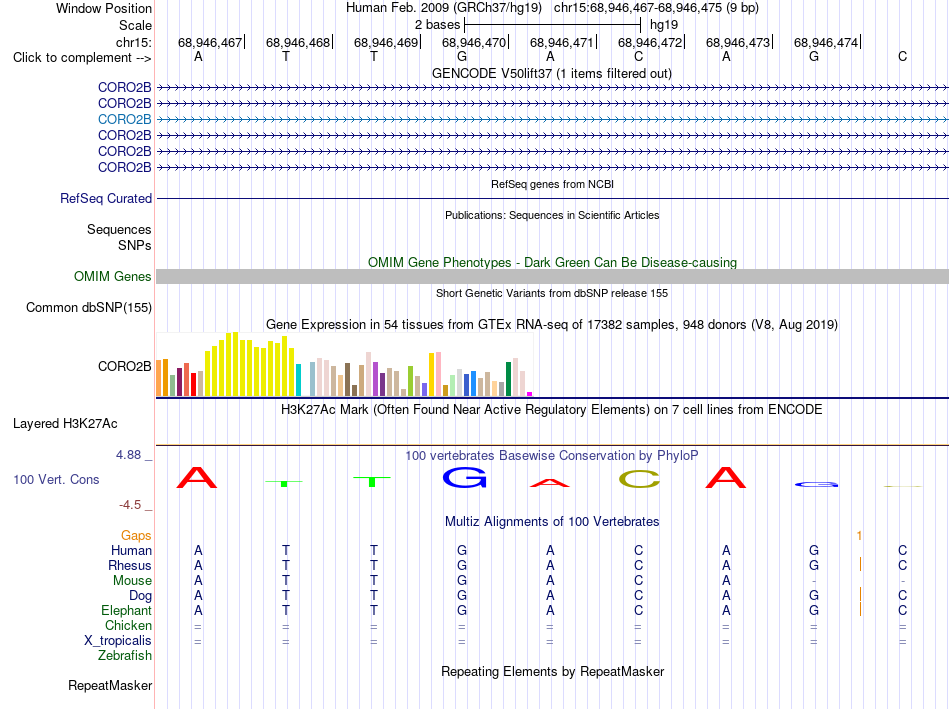Click the Layered H3K27Ac track label
The width and height of the screenshot is (950, 709).
65,424
